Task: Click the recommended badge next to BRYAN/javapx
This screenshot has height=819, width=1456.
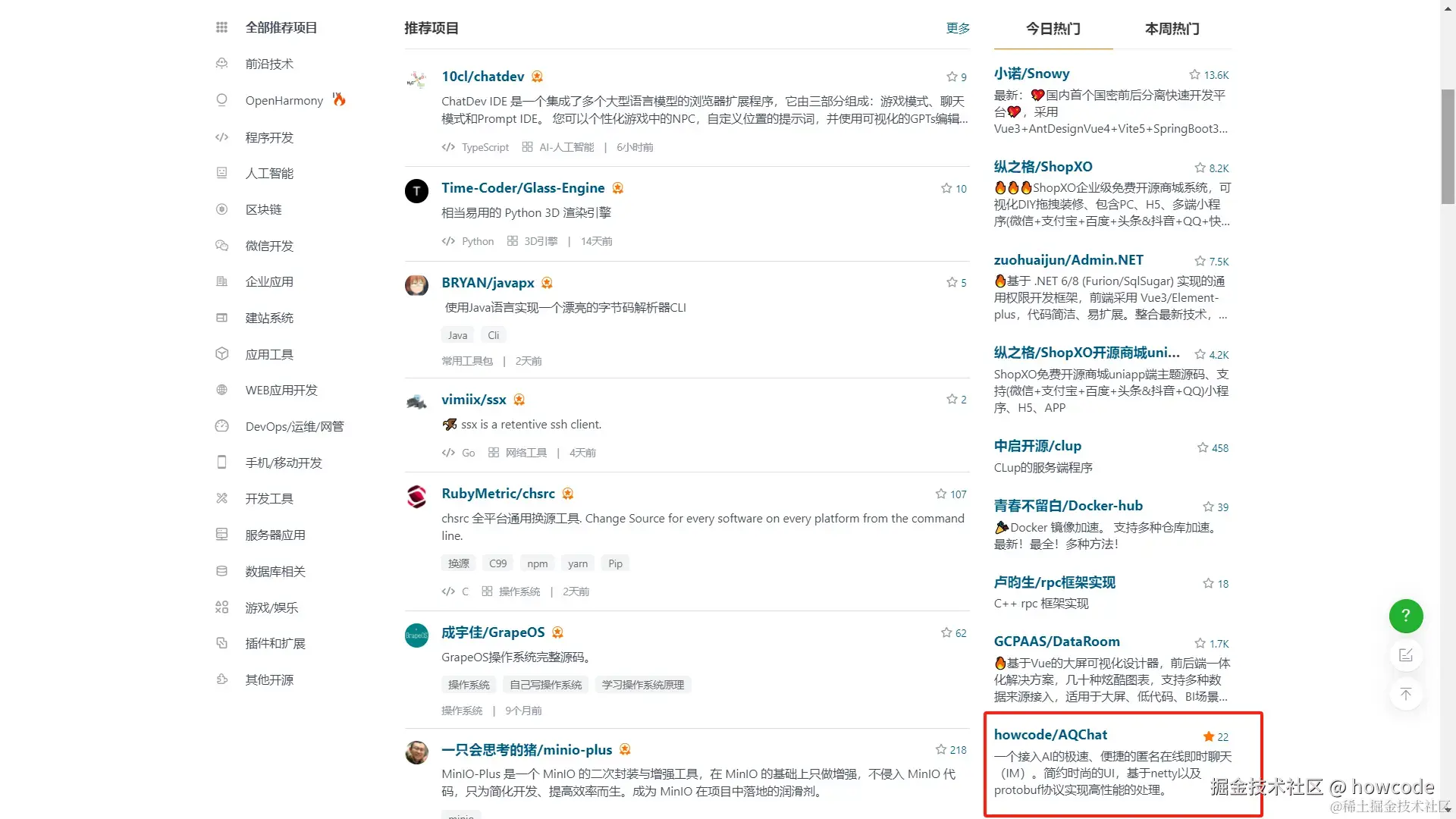Action: coord(547,283)
